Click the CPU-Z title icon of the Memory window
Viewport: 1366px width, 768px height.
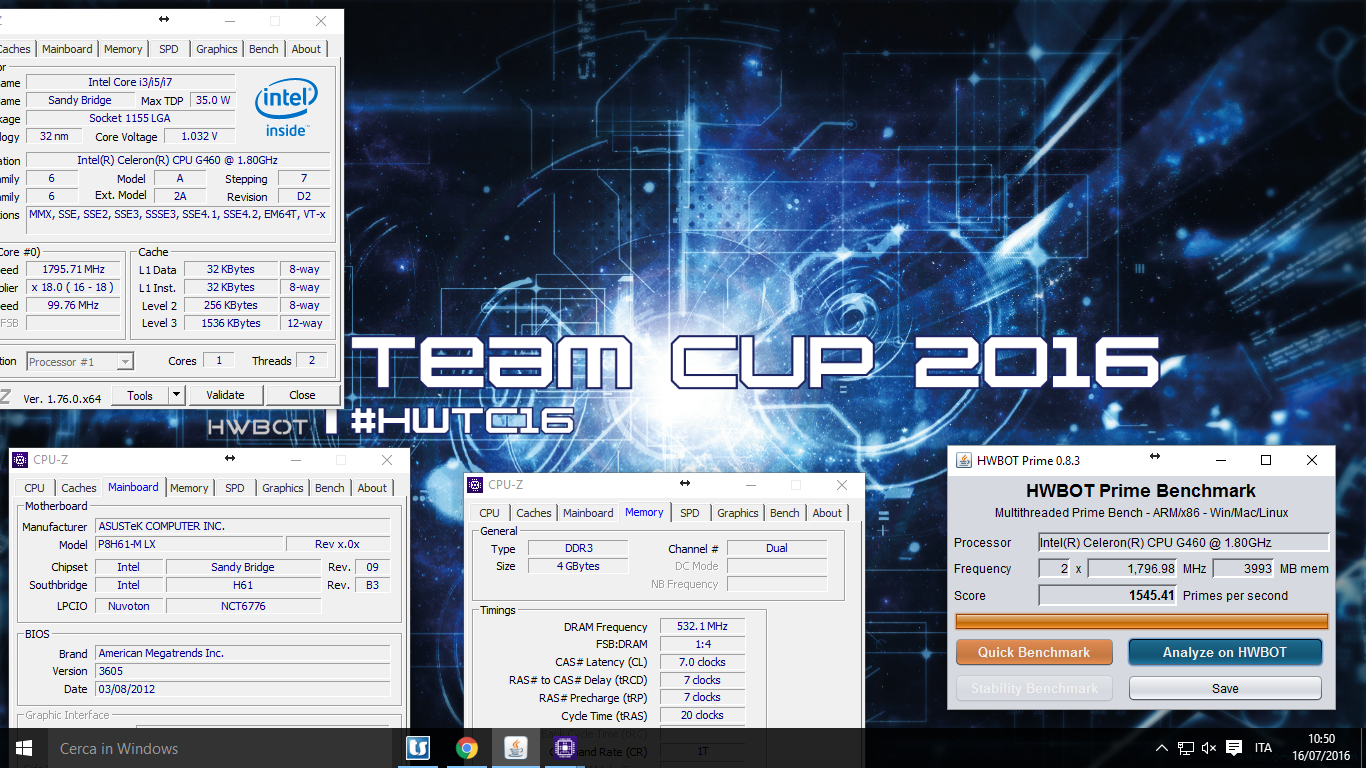[x=475, y=485]
